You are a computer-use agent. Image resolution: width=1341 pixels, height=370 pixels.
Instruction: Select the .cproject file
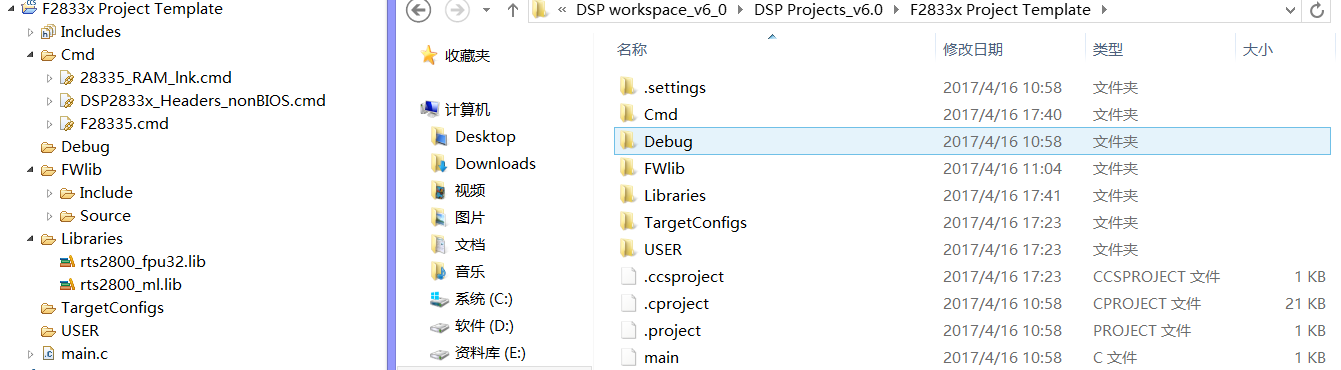tap(972, 303)
